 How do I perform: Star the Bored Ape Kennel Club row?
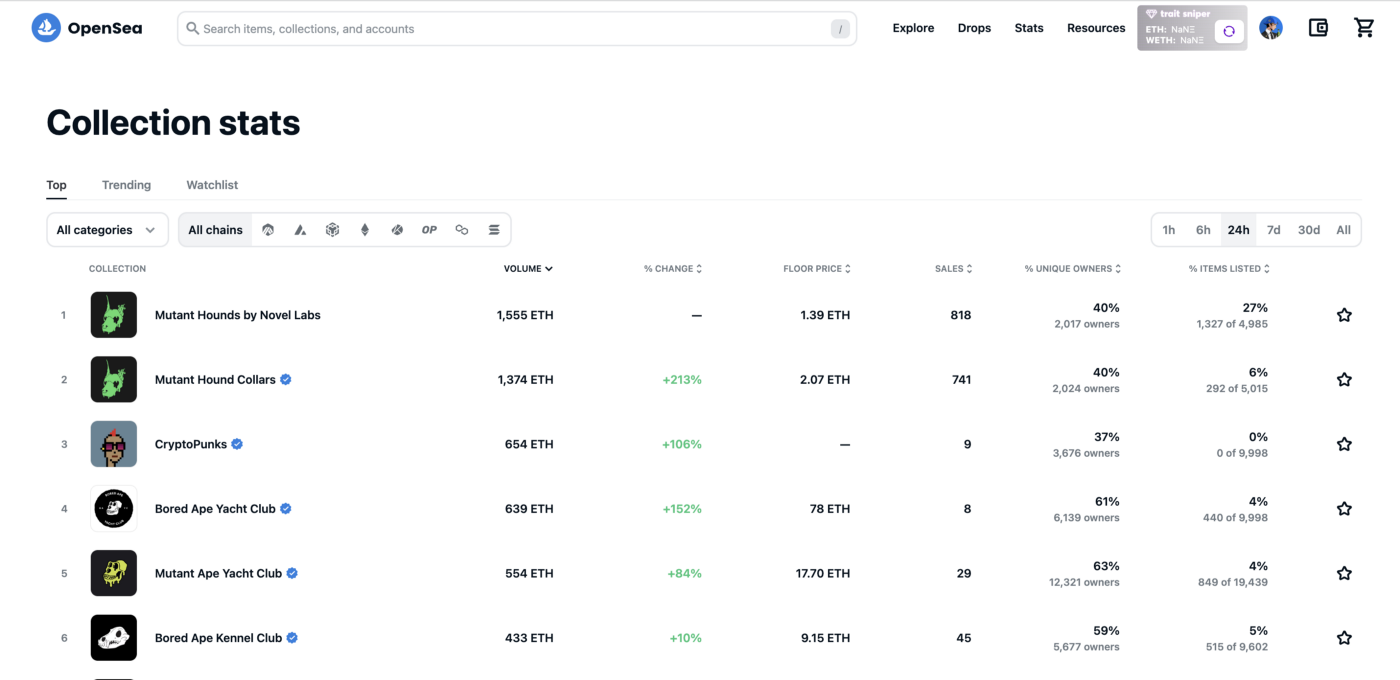[1344, 638]
